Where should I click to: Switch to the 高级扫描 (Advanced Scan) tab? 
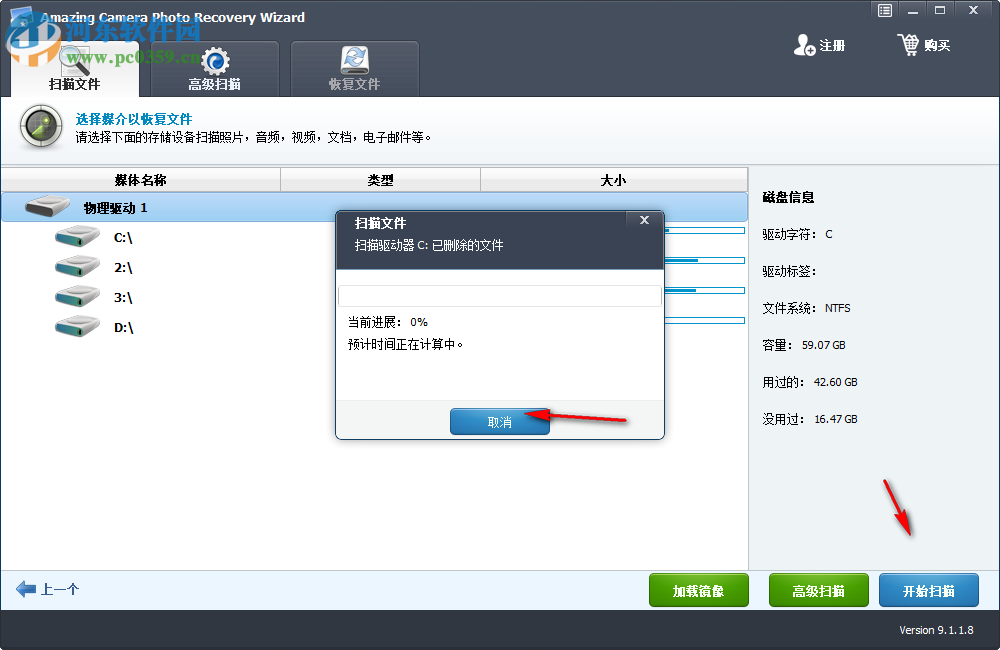(x=215, y=68)
